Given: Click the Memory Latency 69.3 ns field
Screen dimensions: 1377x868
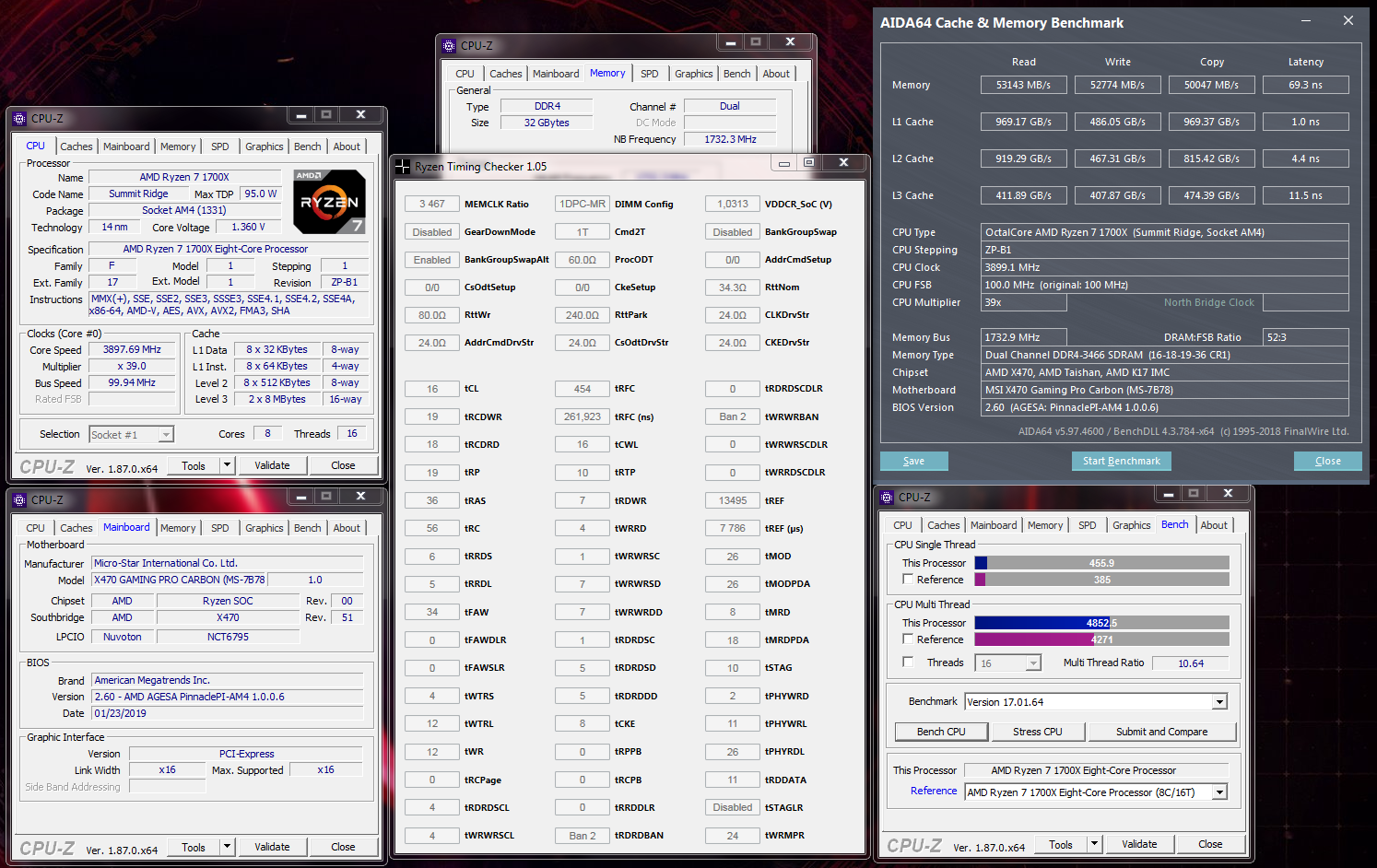Looking at the screenshot, I should [1306, 85].
